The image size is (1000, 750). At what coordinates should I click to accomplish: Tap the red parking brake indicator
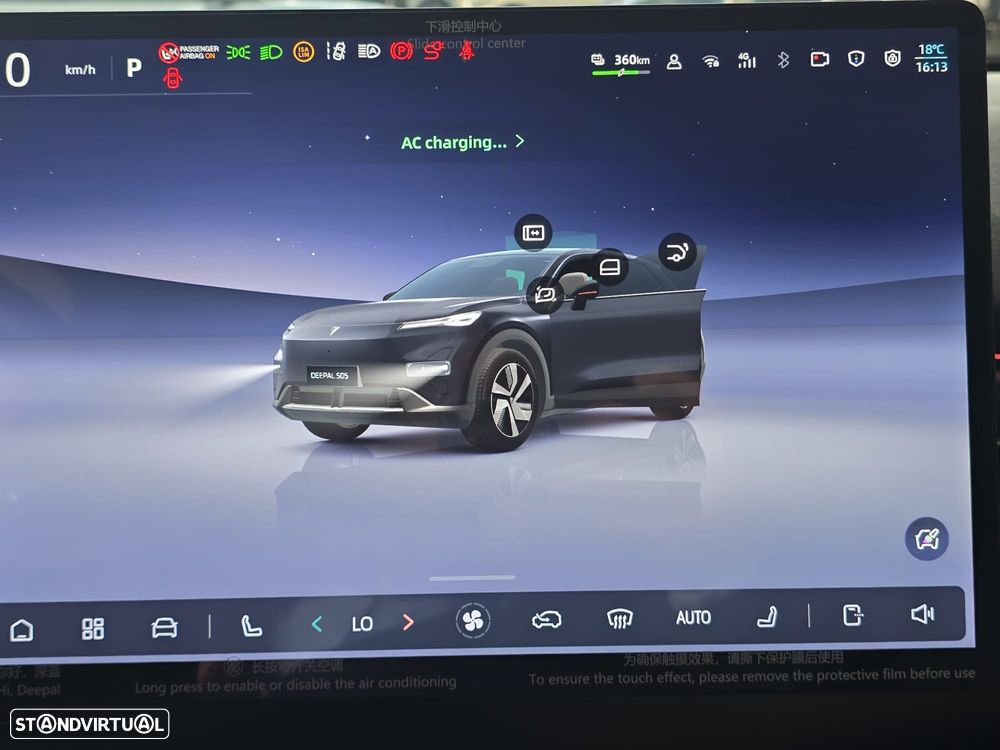pos(401,51)
